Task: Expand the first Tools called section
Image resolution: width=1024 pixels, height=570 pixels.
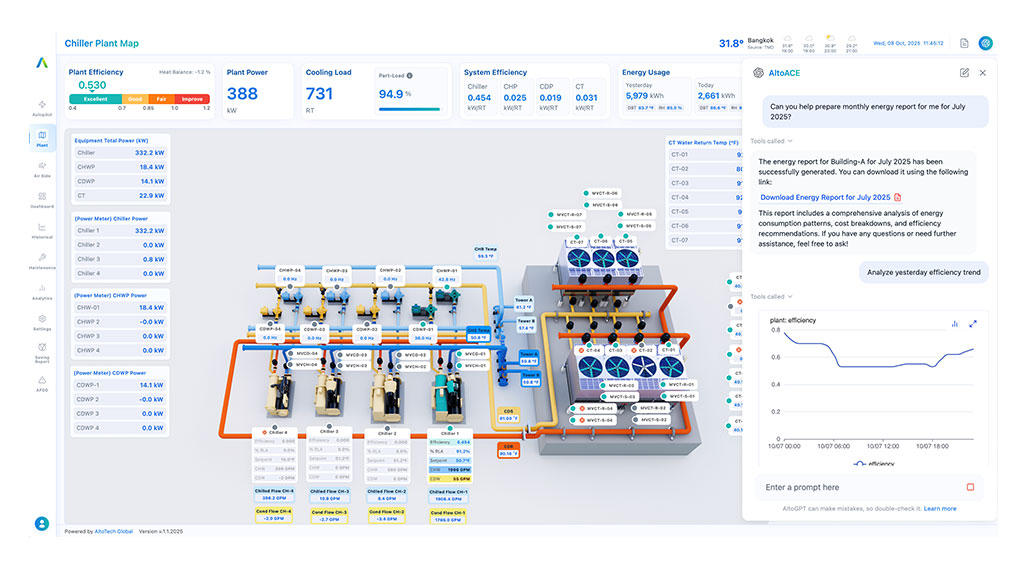Action: click(x=771, y=141)
